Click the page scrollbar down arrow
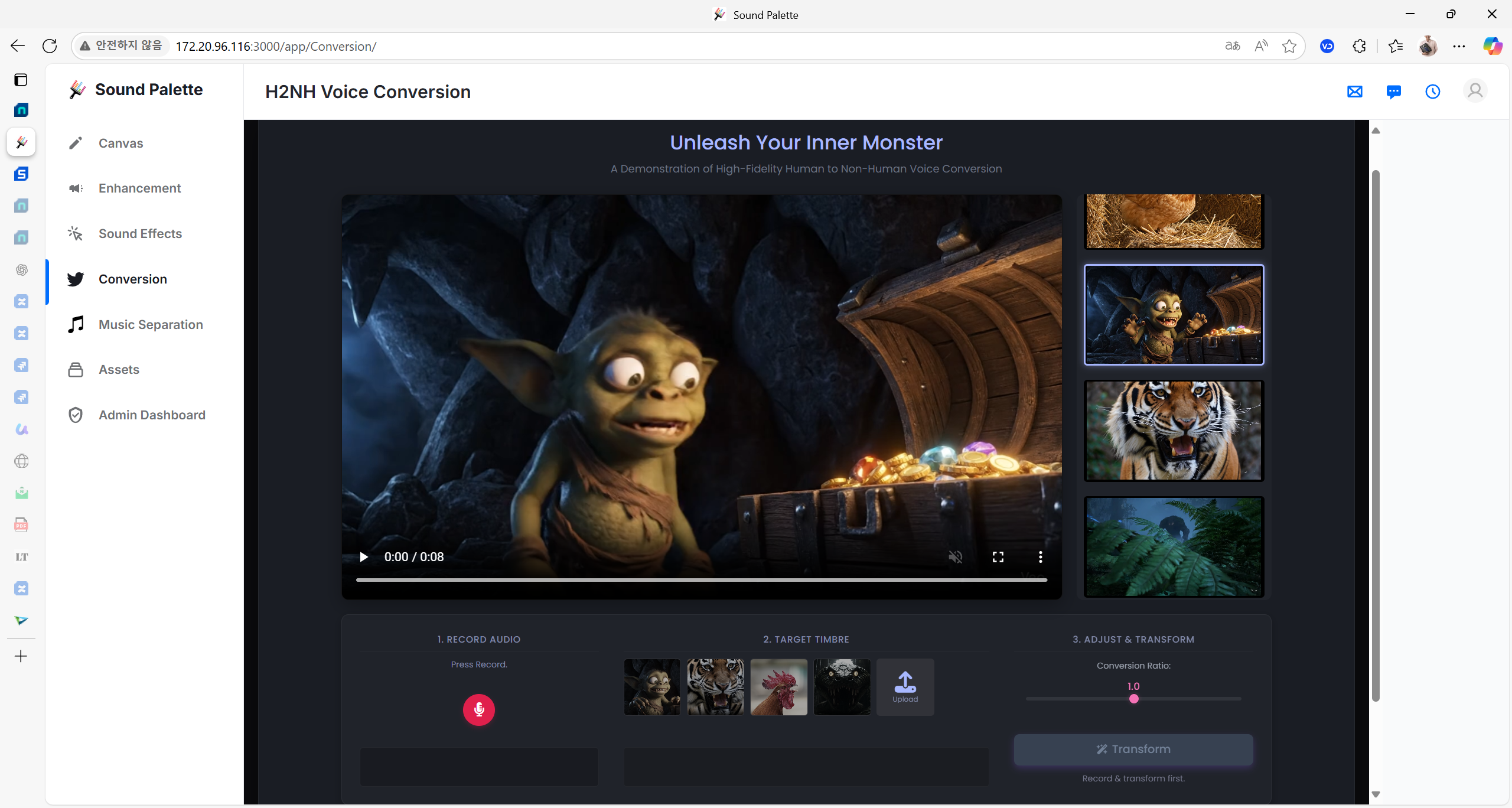 click(1376, 794)
